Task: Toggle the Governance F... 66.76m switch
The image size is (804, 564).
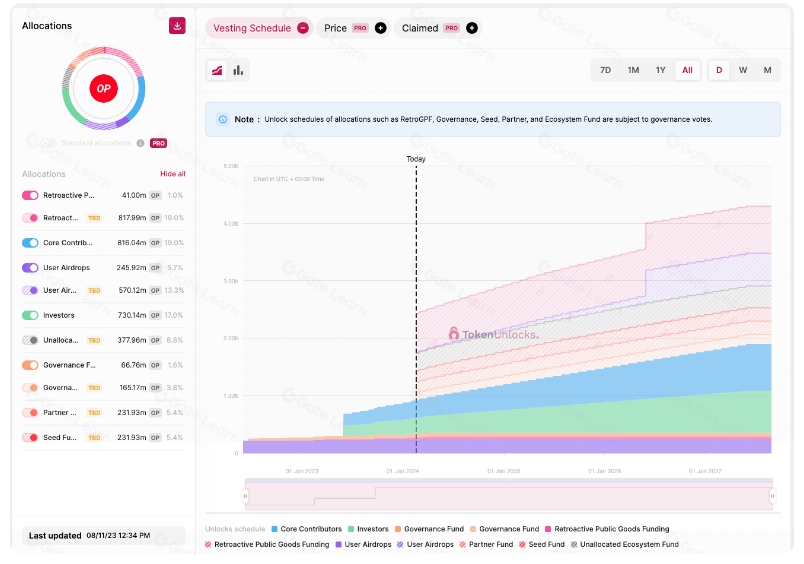Action: (x=30, y=365)
